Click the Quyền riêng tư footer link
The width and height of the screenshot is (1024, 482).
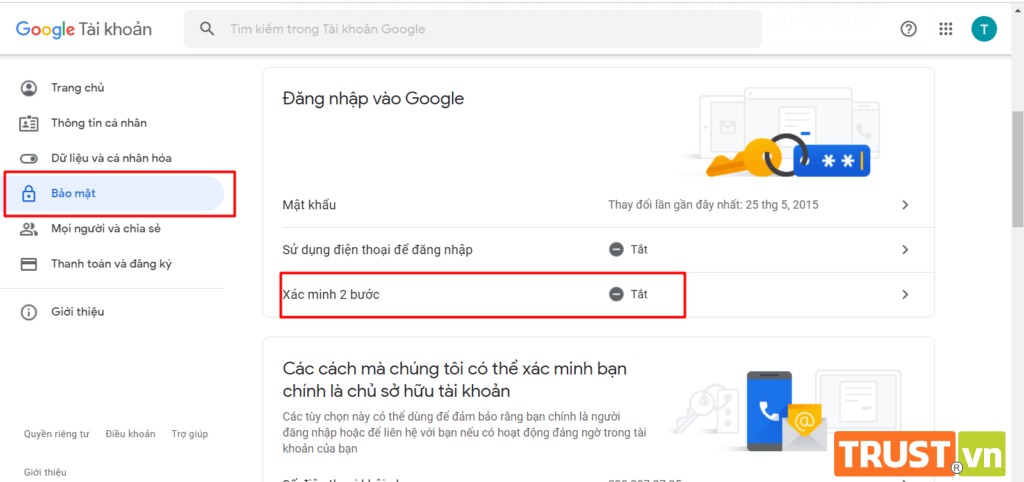coord(56,434)
